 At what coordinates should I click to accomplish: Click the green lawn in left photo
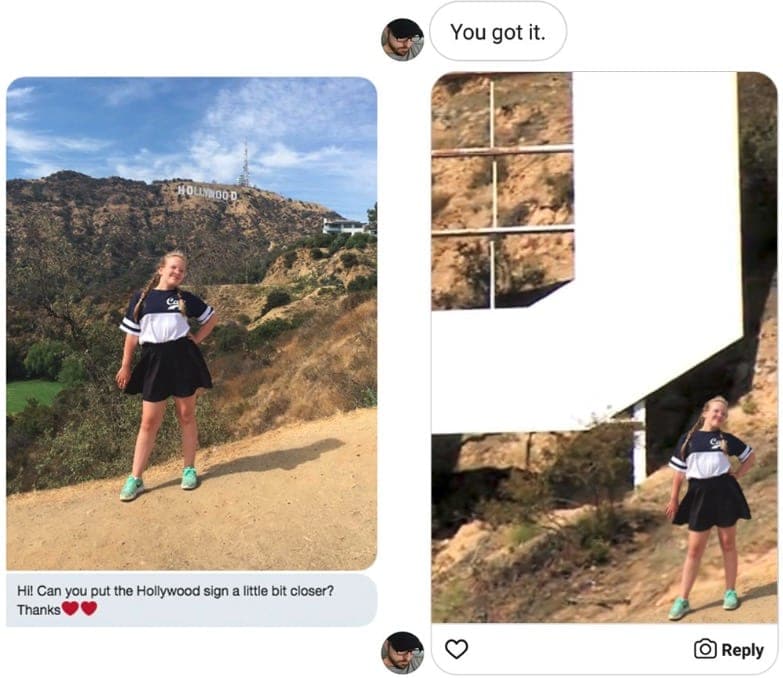point(30,394)
